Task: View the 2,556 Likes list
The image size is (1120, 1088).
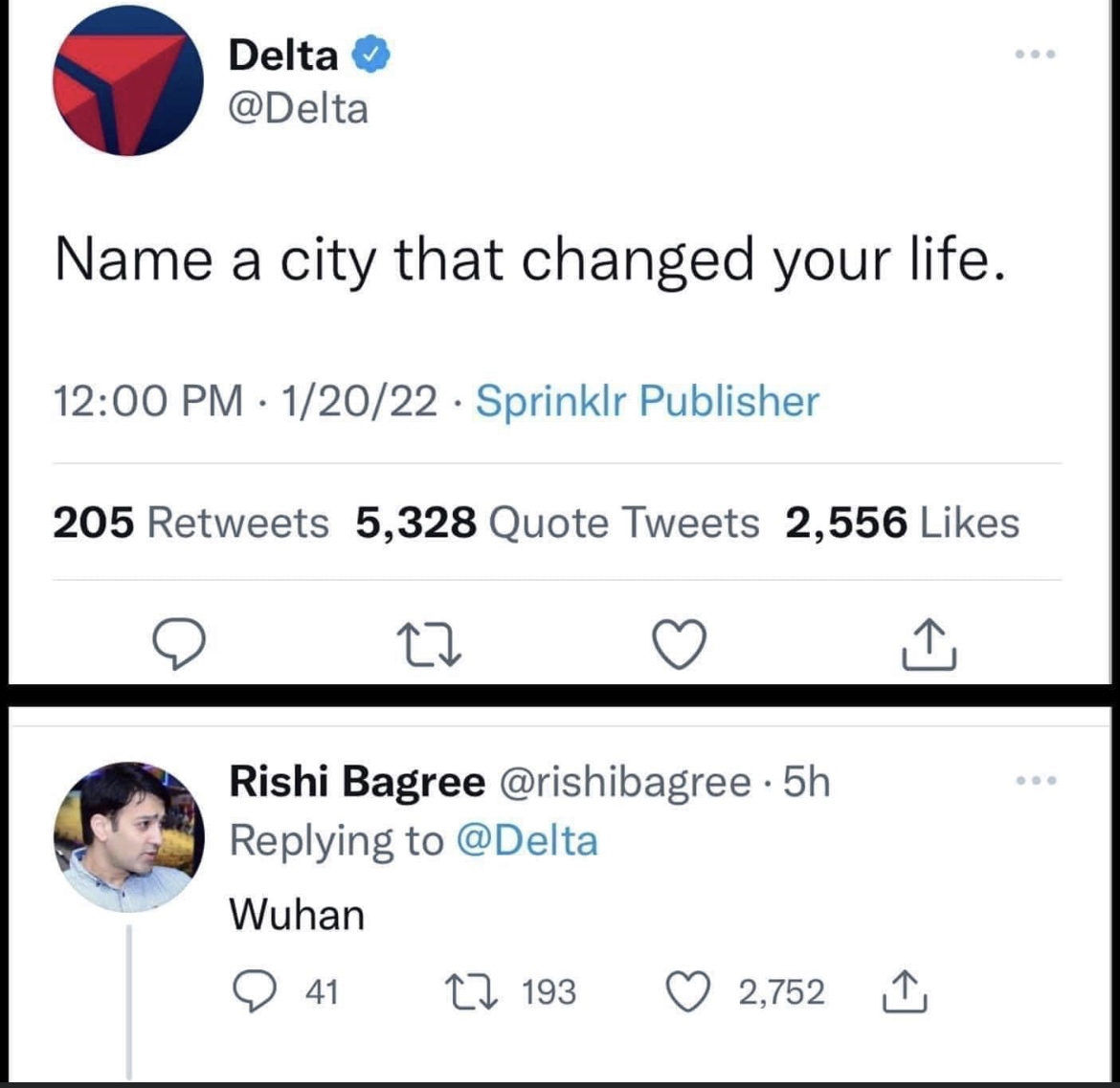Action: coord(902,522)
